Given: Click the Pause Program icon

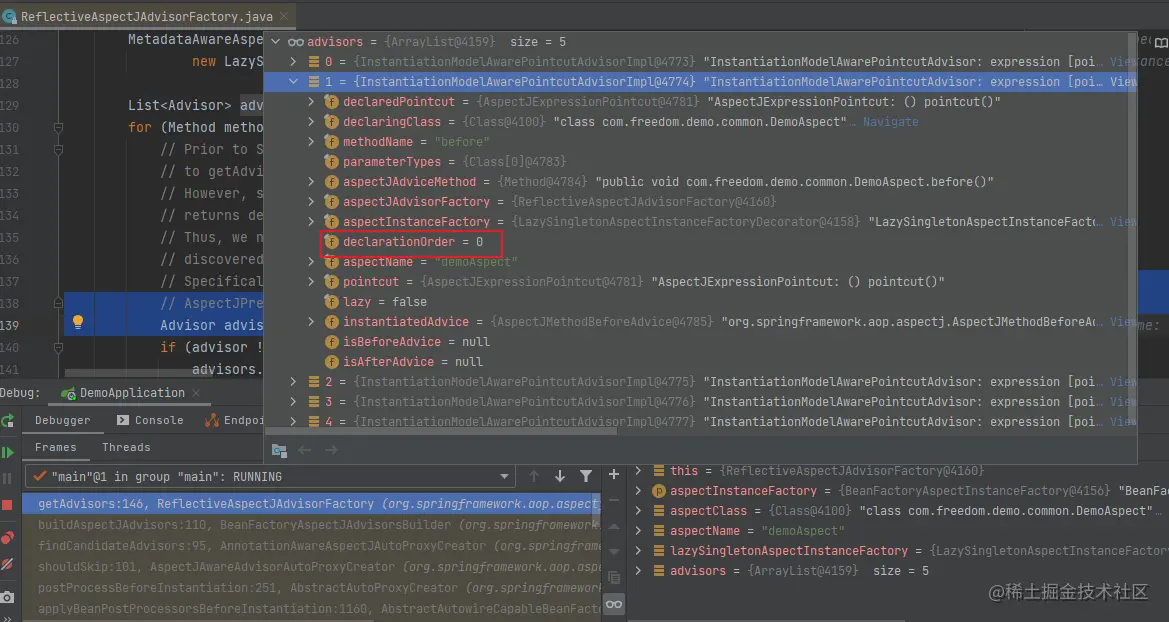Looking at the screenshot, I should 7,478.
